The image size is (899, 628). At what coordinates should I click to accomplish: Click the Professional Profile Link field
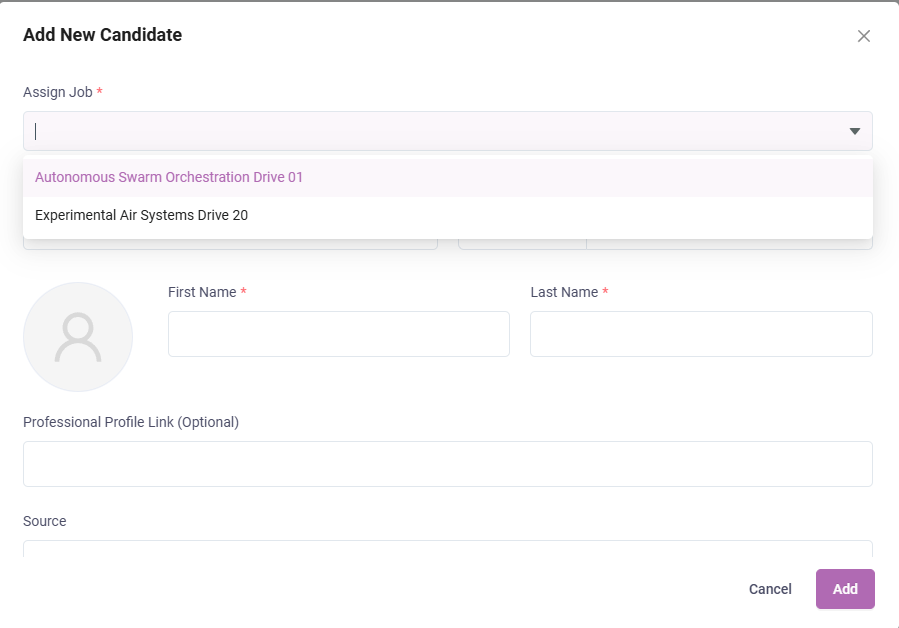448,464
